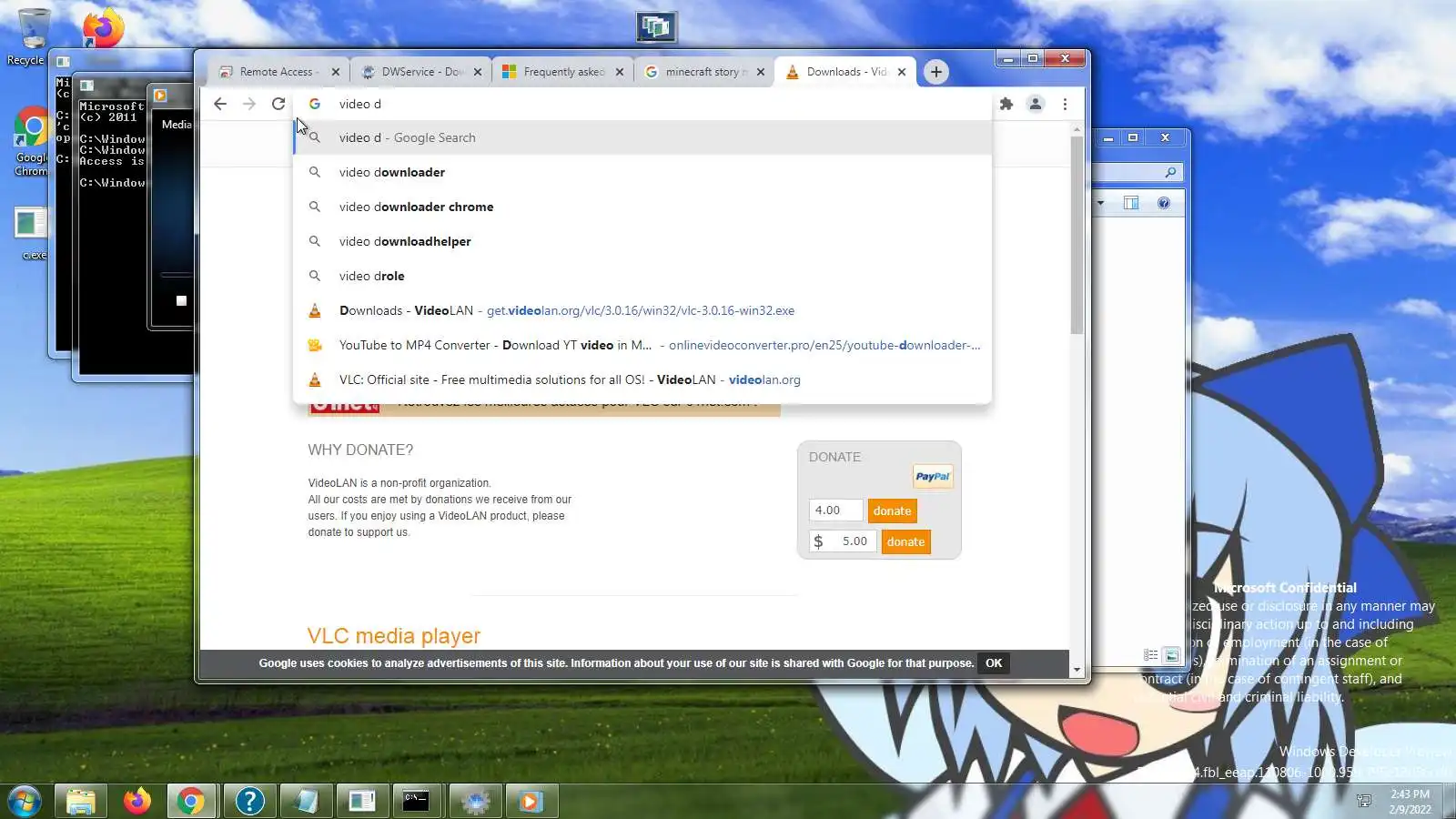Click the 'VLC media player' heading link
The width and height of the screenshot is (1456, 819).
[394, 636]
